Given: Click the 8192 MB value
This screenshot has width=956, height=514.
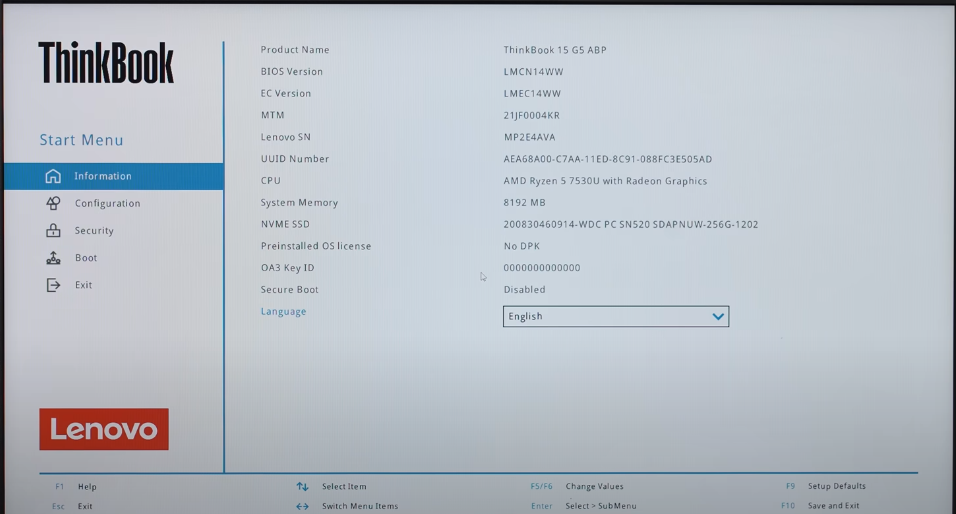Looking at the screenshot, I should point(524,202).
